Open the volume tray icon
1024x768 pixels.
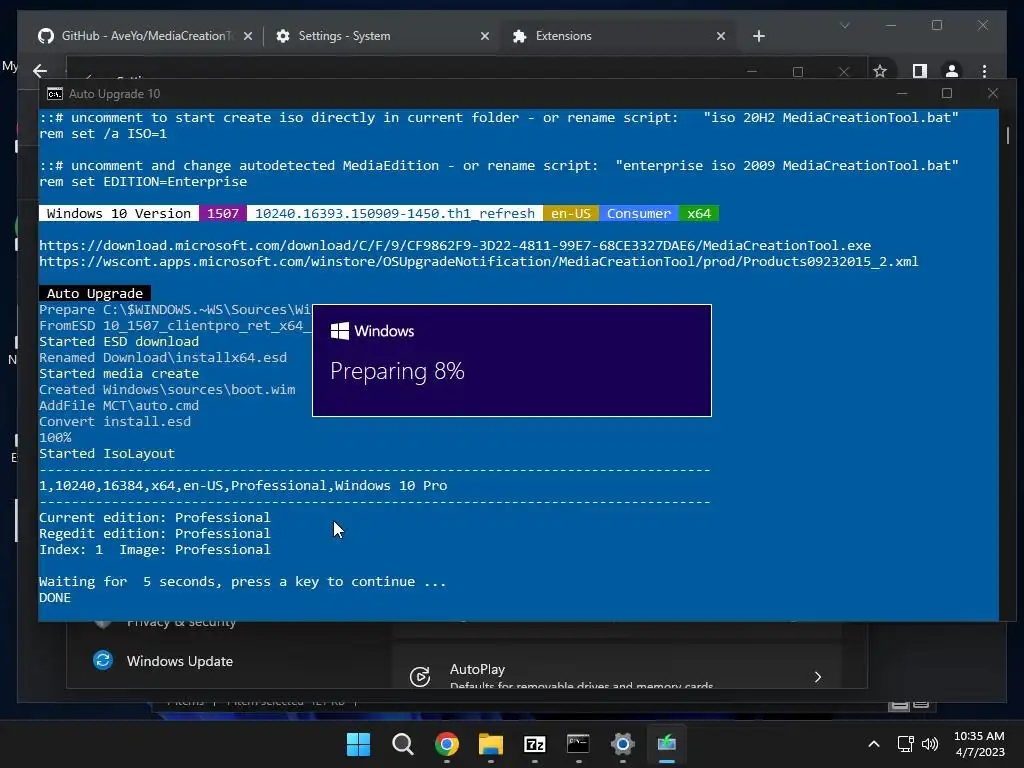929,744
